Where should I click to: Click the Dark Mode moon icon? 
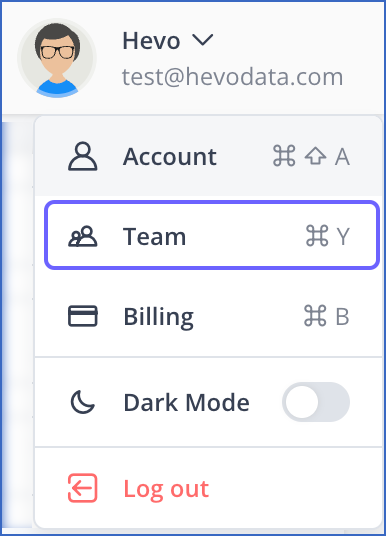(82, 402)
